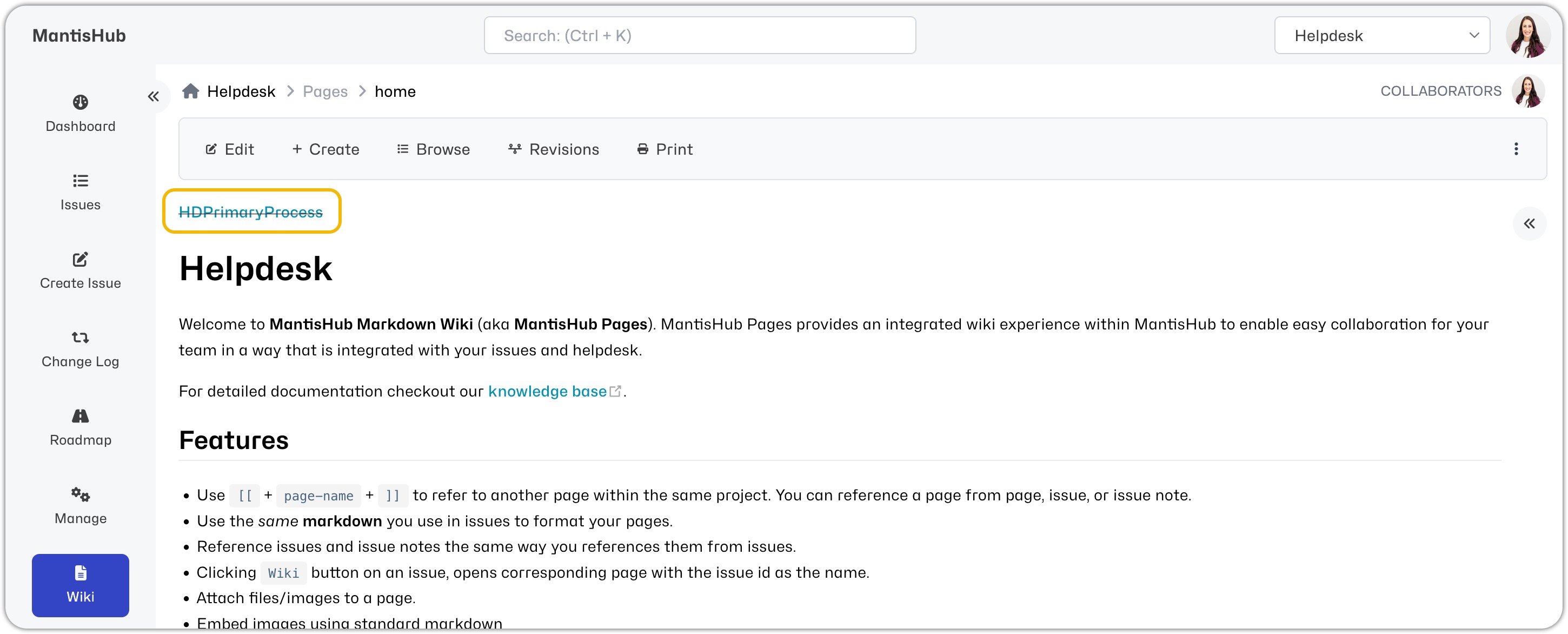Click the home breadcrumb item
The width and height of the screenshot is (1568, 634).
pos(395,91)
